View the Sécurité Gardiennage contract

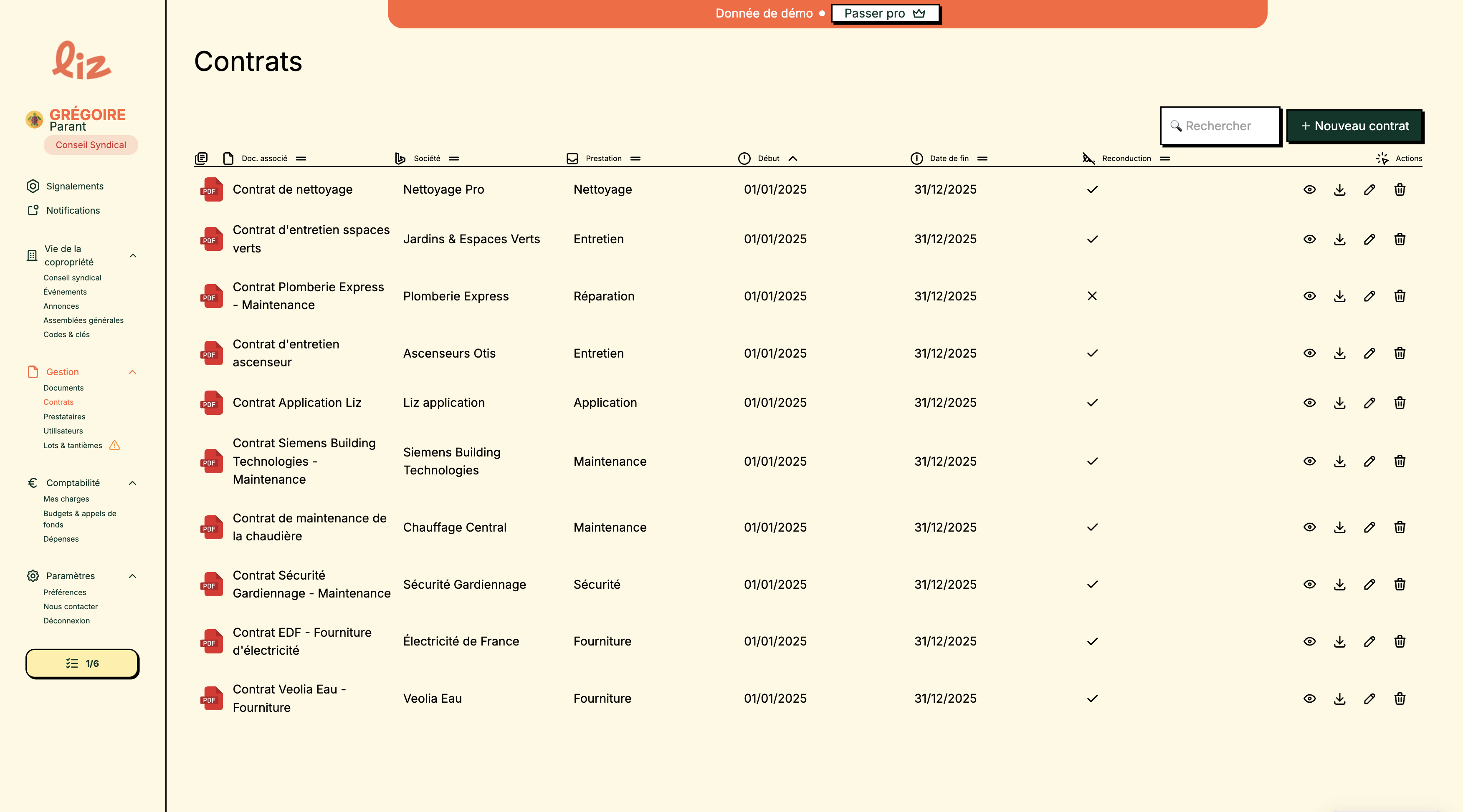click(1309, 585)
